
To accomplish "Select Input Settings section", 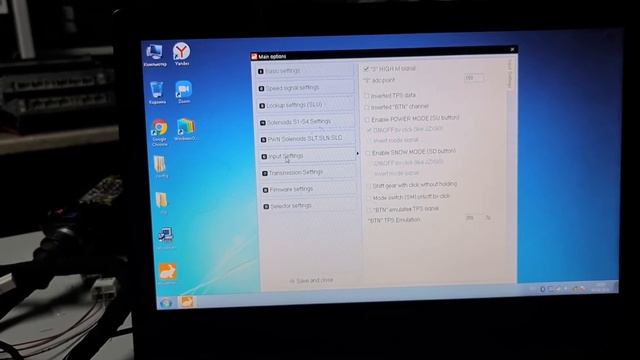I will [308, 156].
